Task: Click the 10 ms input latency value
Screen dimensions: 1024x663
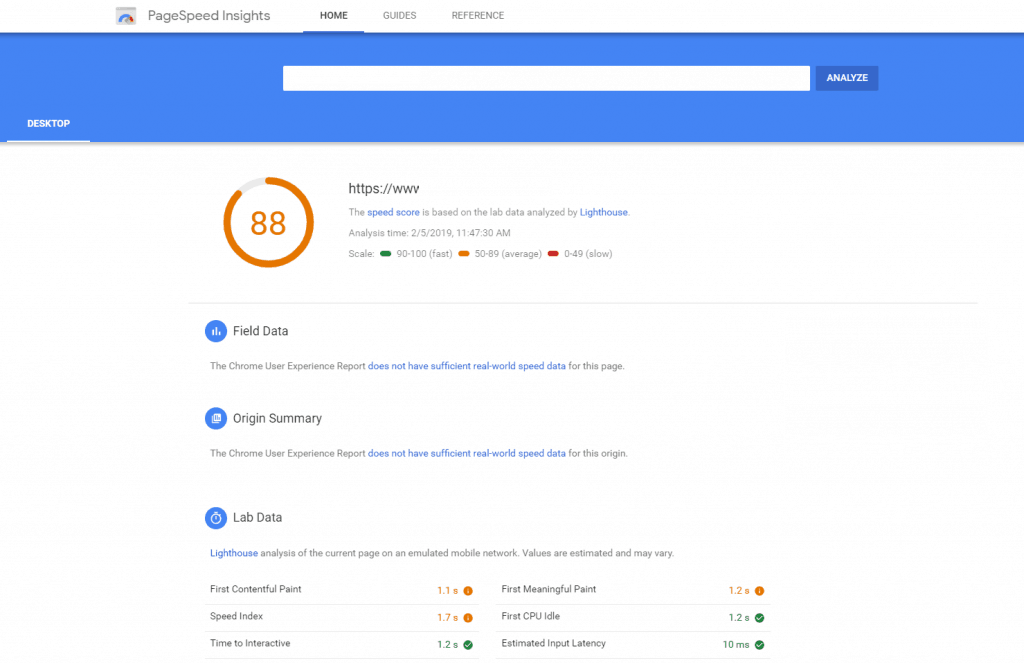Action: click(x=735, y=645)
